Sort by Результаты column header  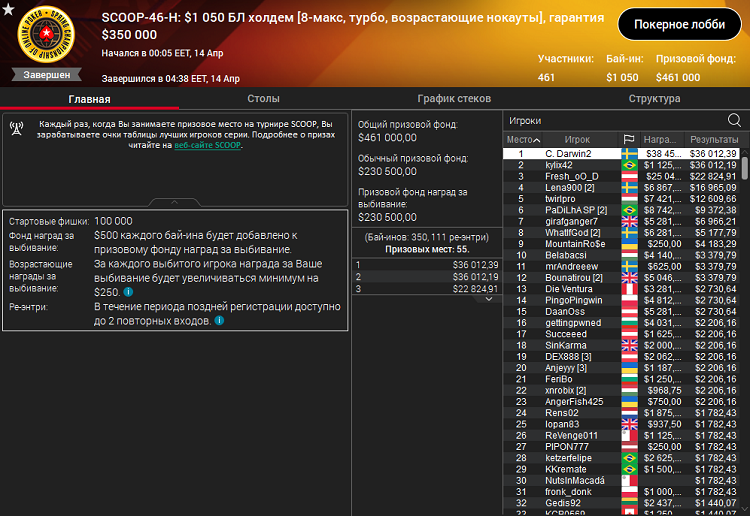(714, 140)
